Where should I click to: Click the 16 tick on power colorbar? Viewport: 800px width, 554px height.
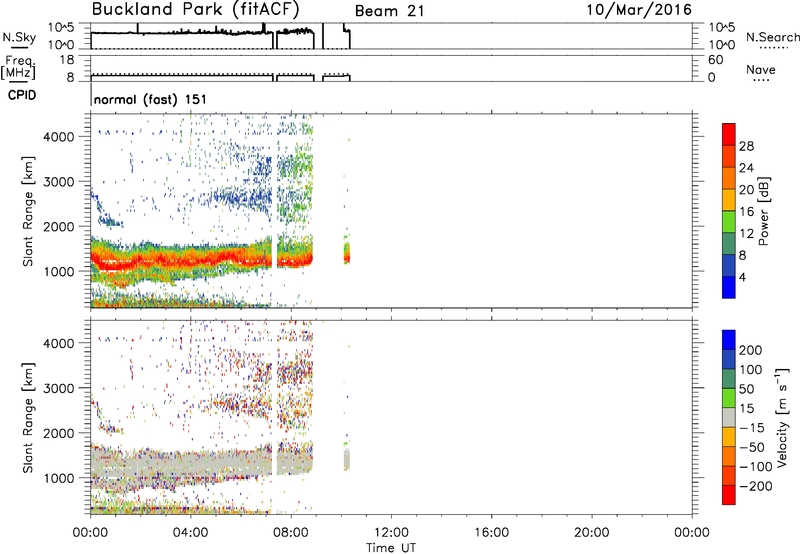(746, 212)
